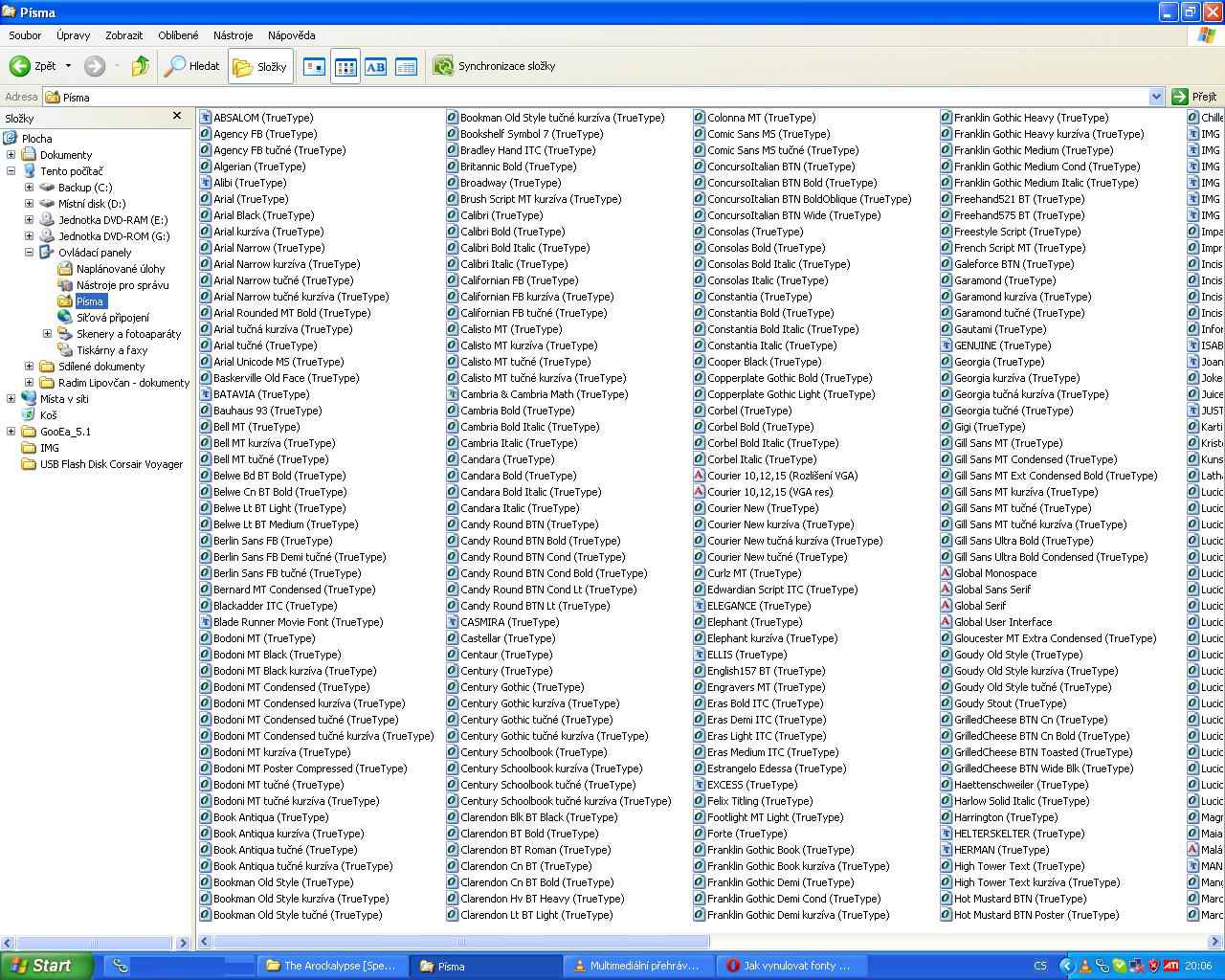Select Síťová připojení in the tree
The height and width of the screenshot is (980, 1225).
click(113, 318)
